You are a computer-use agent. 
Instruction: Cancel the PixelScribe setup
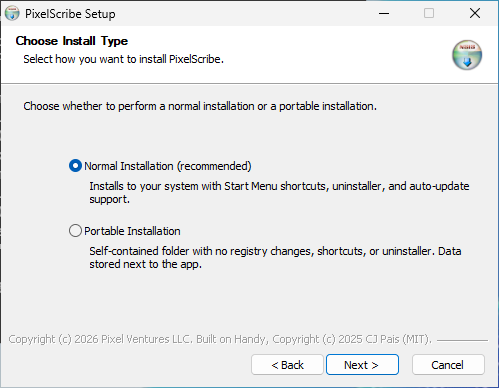point(448,365)
